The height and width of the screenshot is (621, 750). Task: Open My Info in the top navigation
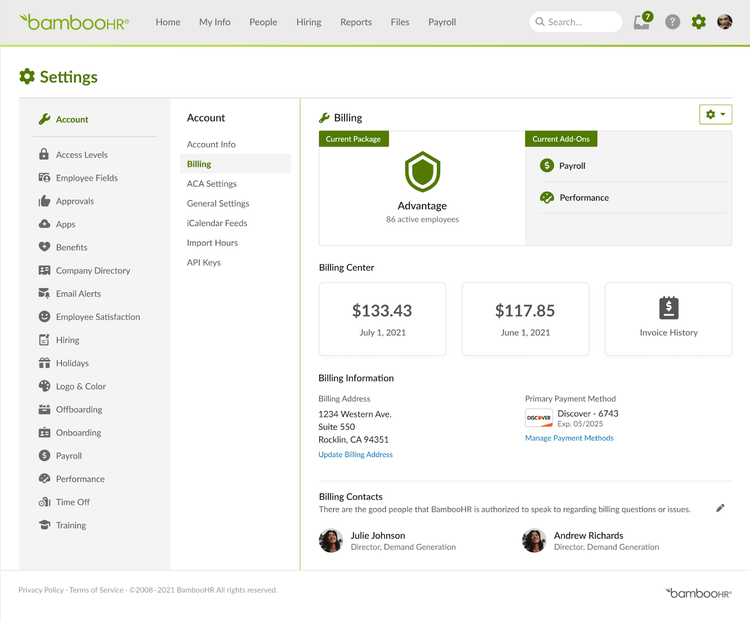coord(215,22)
